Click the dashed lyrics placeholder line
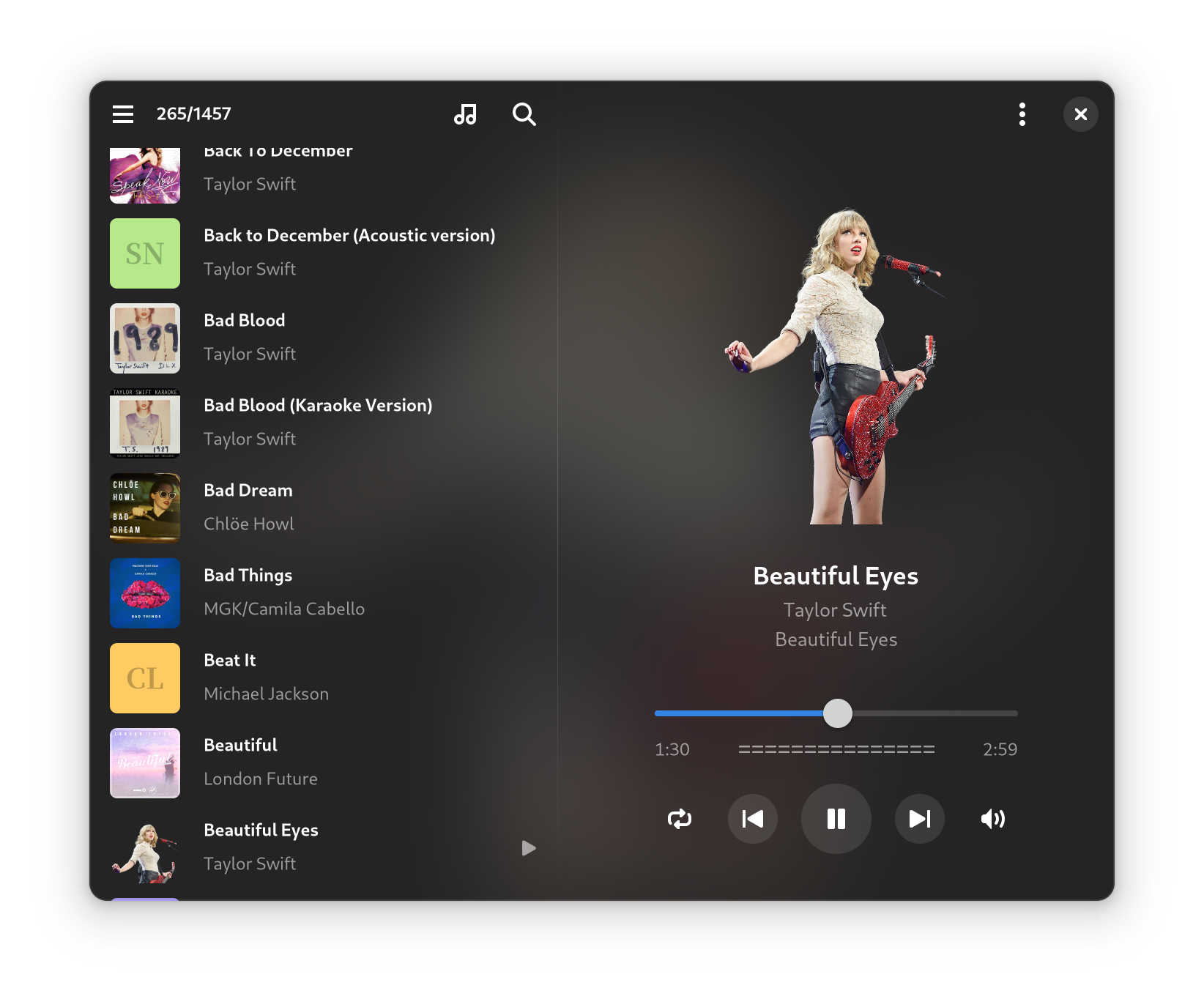This screenshot has width=1204, height=999. tap(836, 749)
